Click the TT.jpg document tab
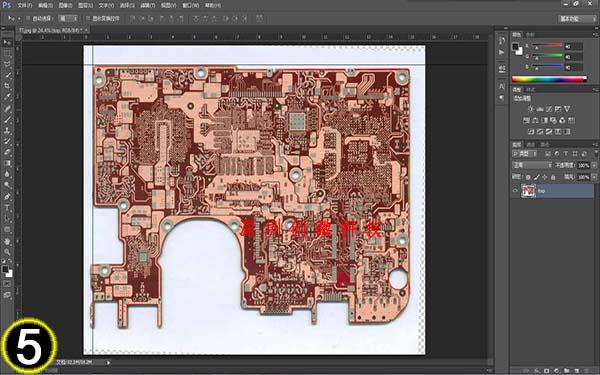600x375 pixels. tap(52, 30)
